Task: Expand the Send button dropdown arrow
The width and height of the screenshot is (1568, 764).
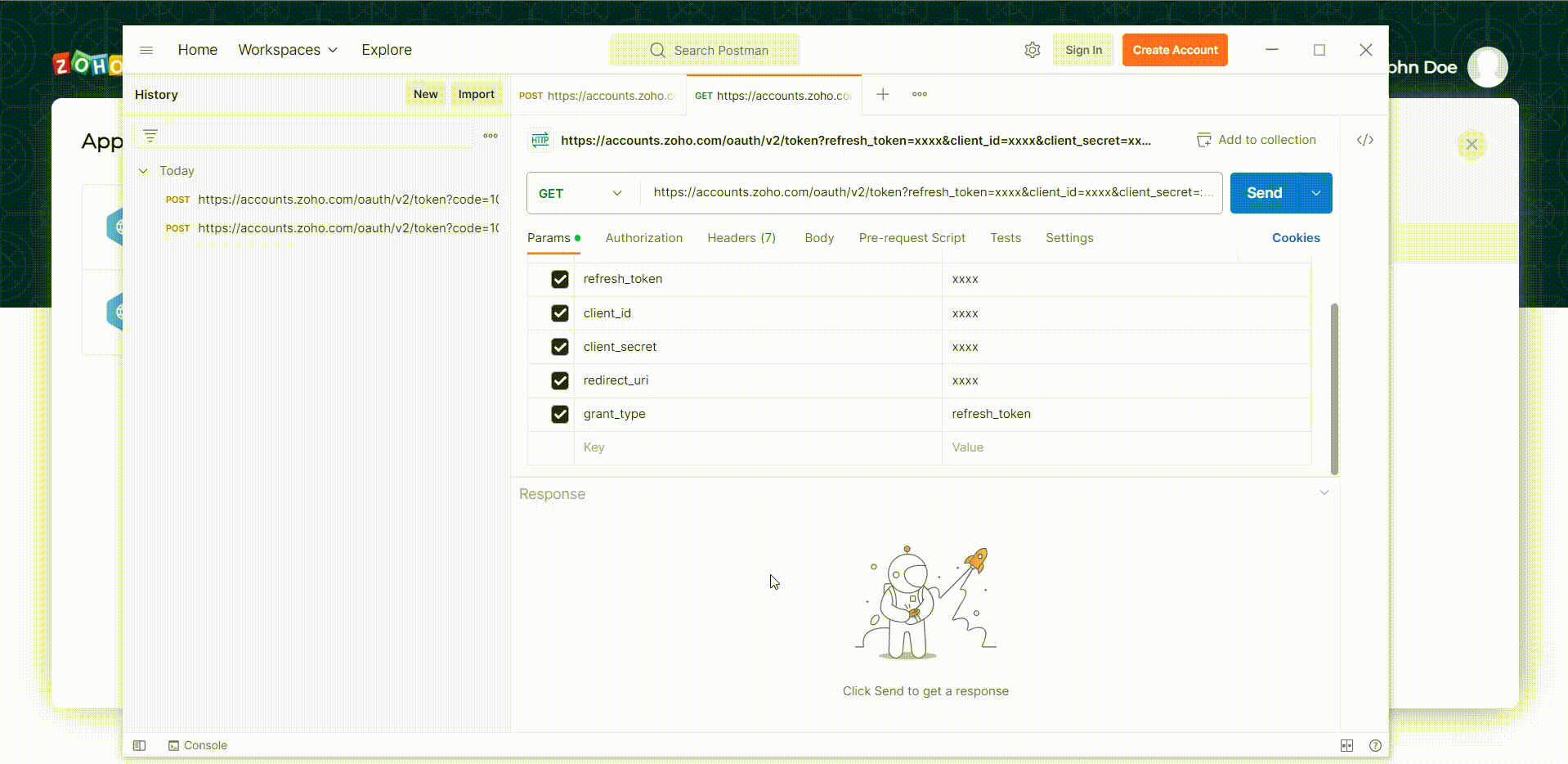Action: (1316, 193)
